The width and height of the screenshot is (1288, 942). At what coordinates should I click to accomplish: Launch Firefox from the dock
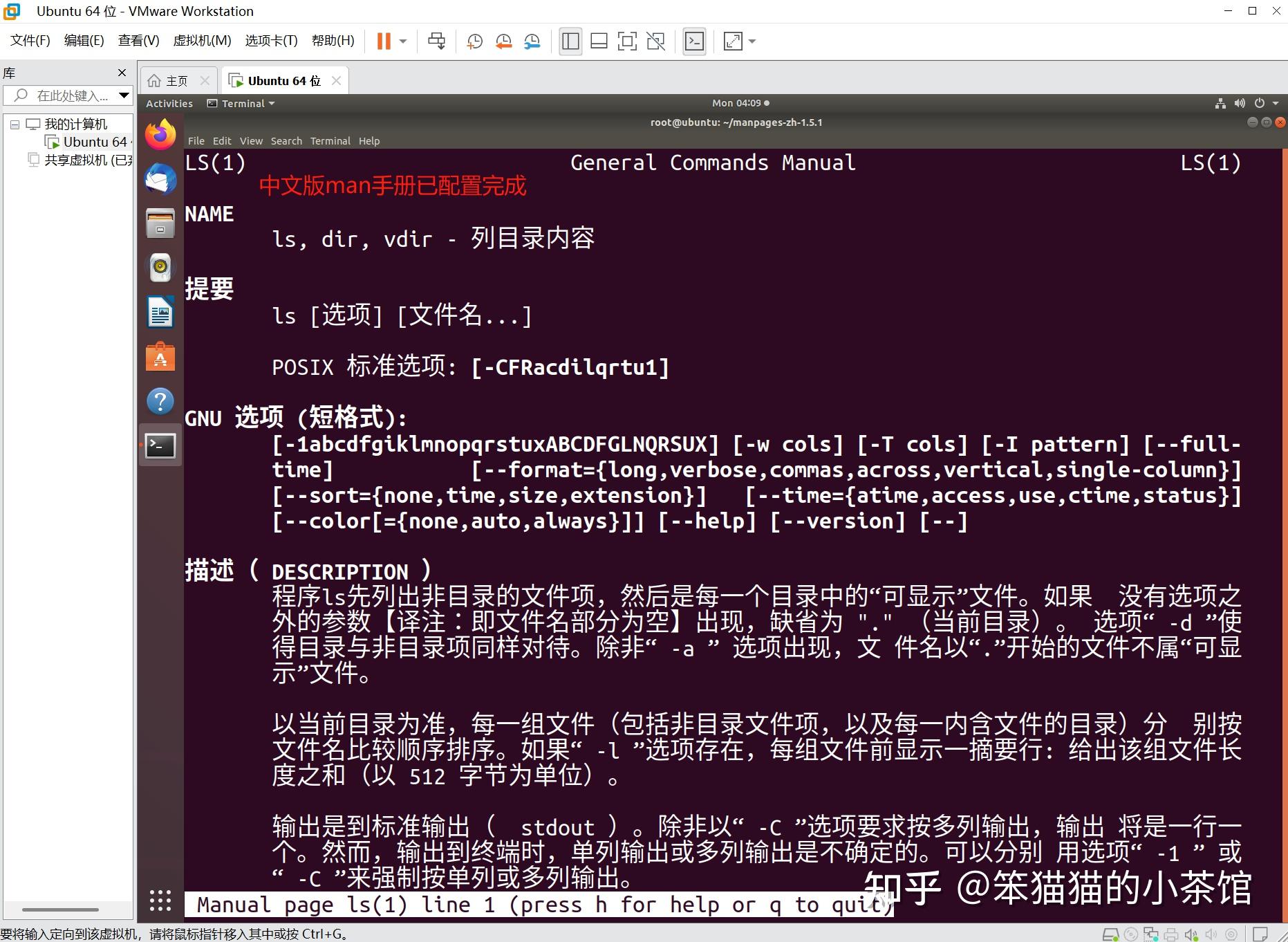click(x=160, y=134)
